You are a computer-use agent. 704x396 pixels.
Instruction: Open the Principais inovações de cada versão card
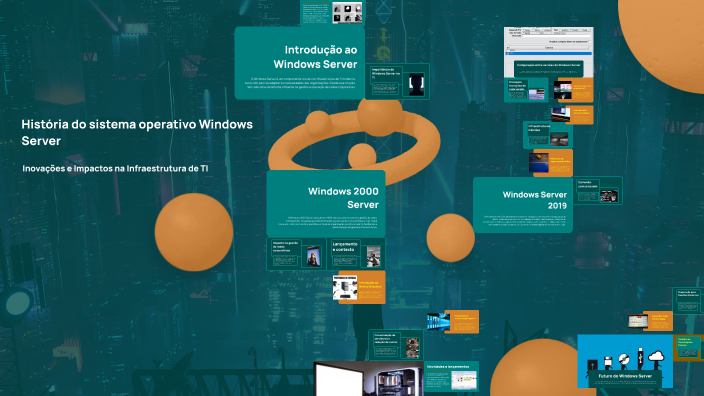(526, 90)
